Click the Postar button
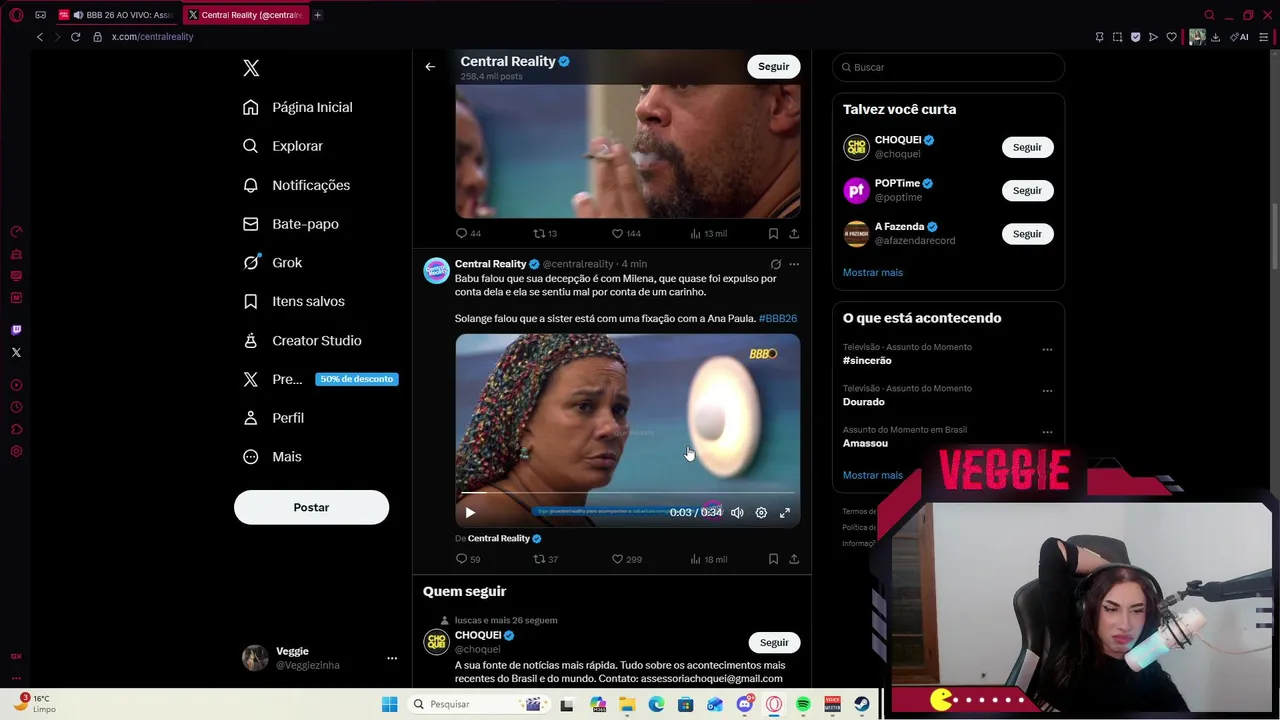Screen dimensions: 1280x720 point(311,507)
